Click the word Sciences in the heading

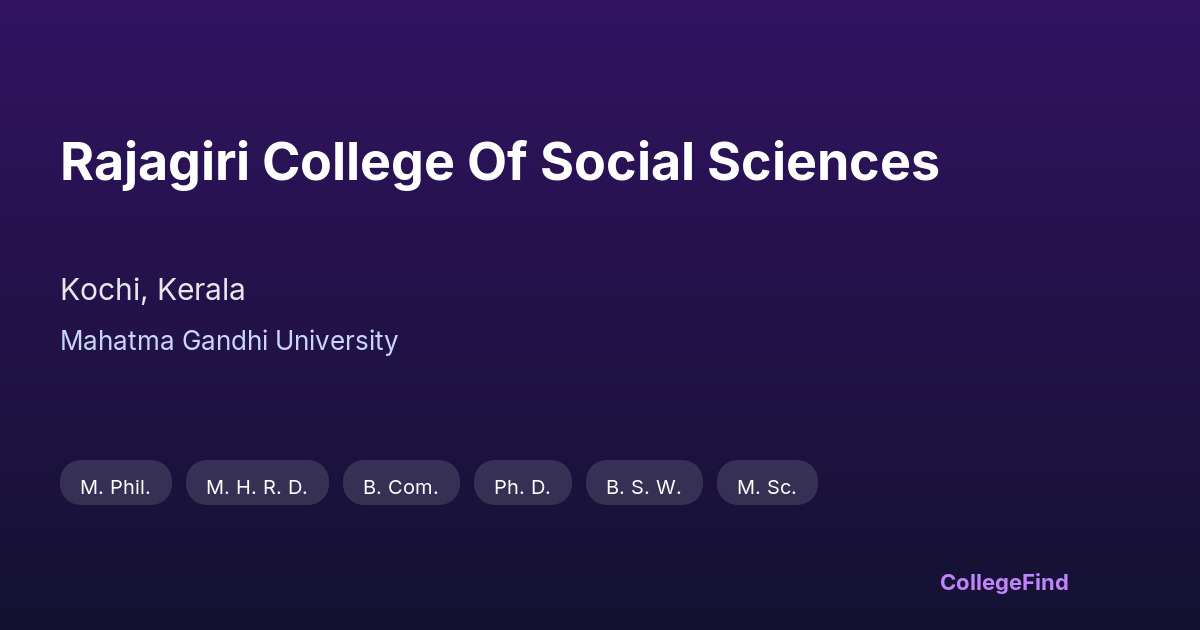coord(823,162)
